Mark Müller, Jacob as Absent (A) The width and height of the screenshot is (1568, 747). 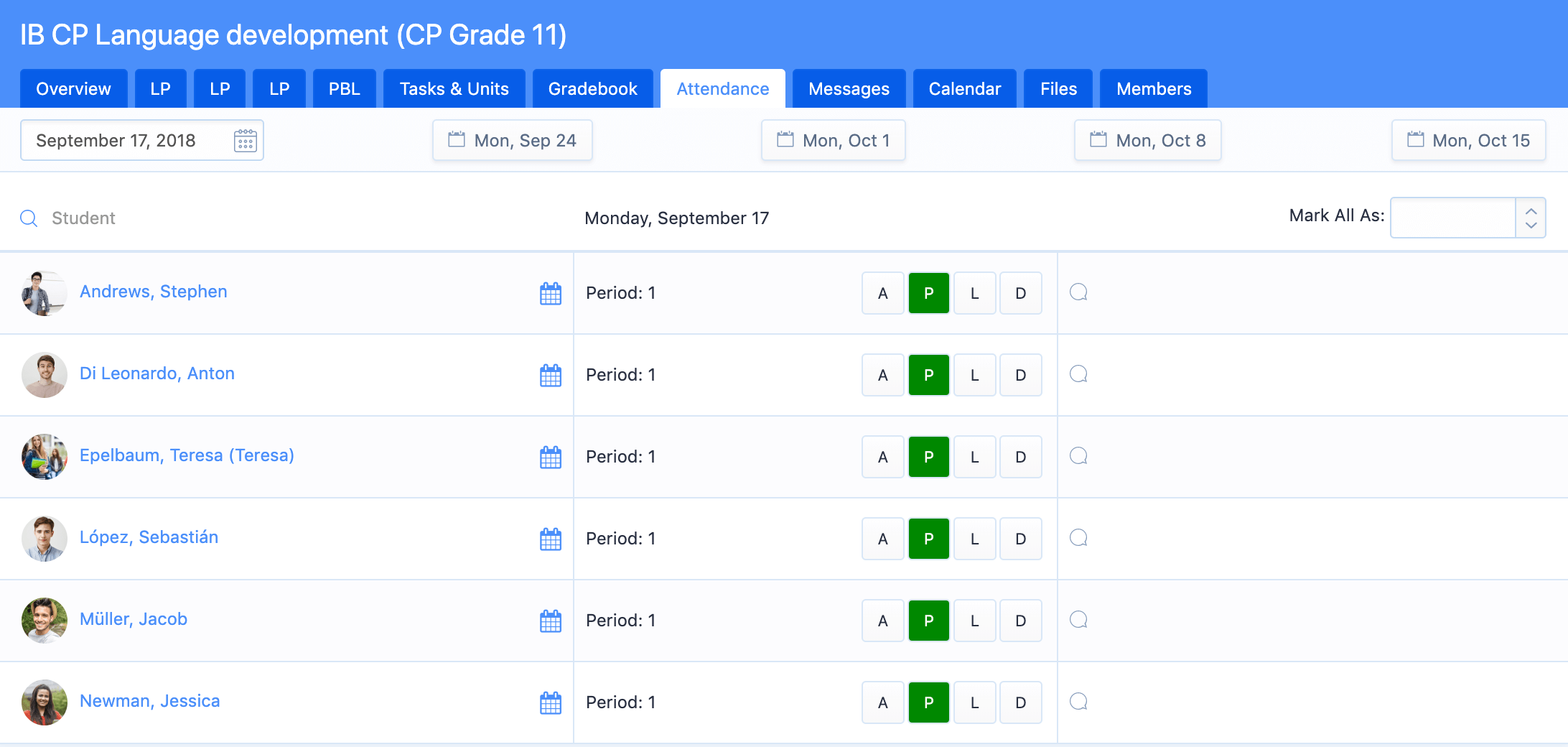pyautogui.click(x=883, y=621)
